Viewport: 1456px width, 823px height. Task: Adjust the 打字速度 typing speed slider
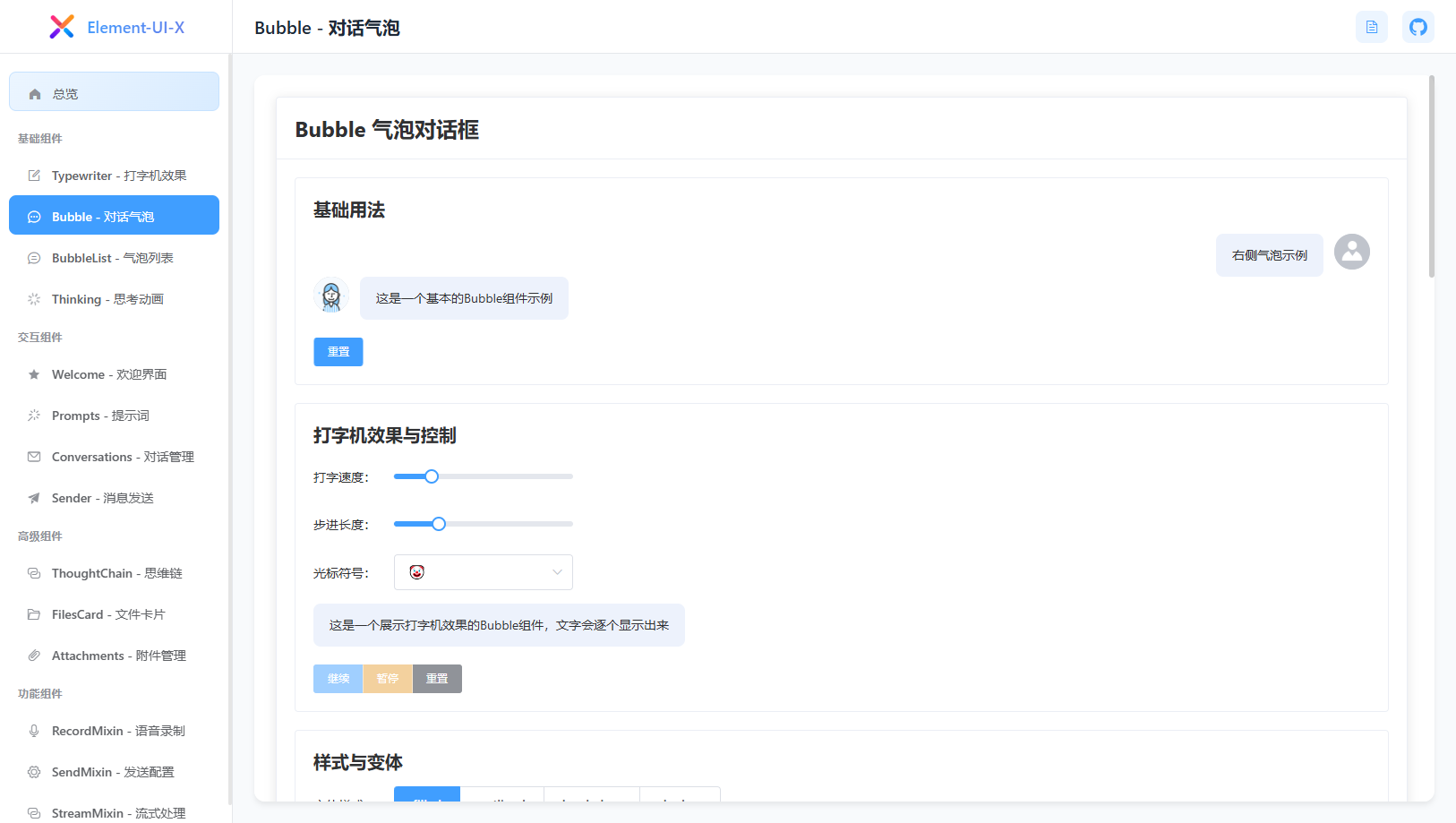pos(432,476)
